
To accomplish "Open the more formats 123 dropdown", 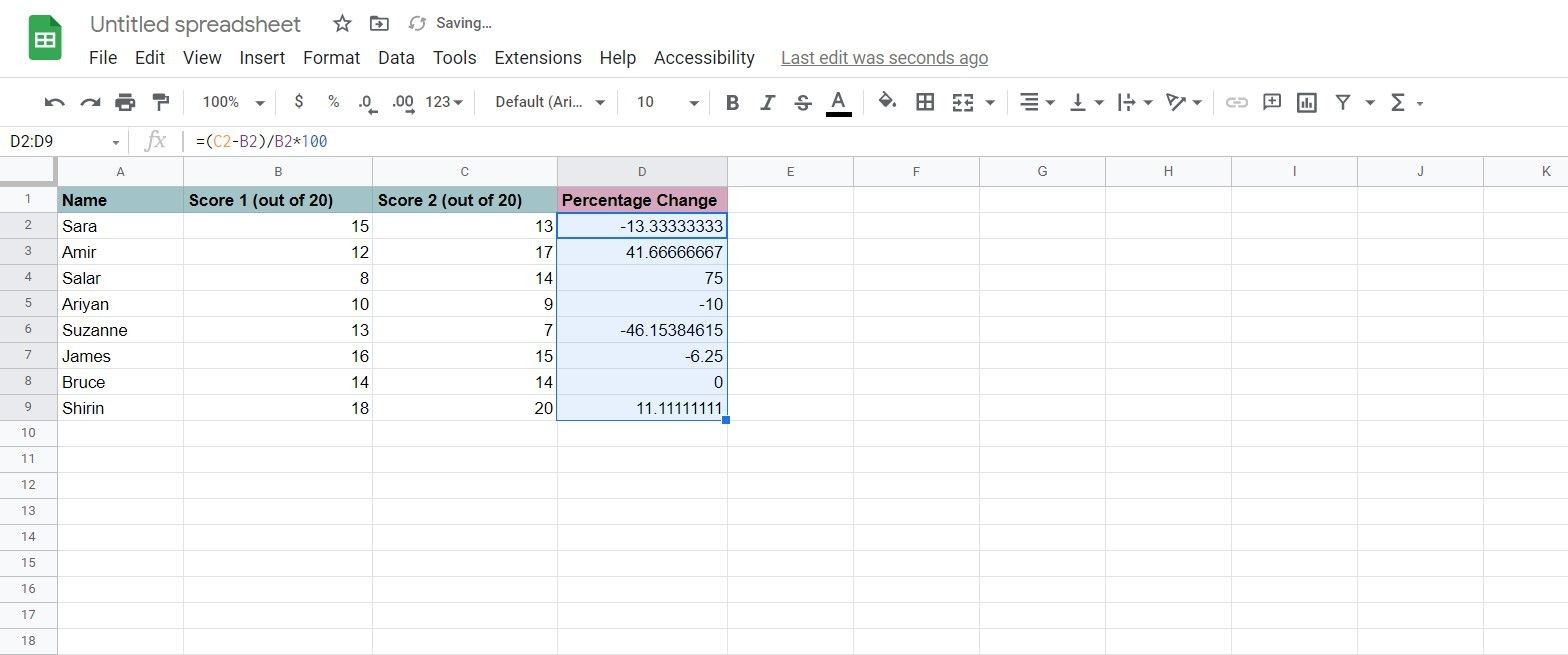I will coord(444,102).
